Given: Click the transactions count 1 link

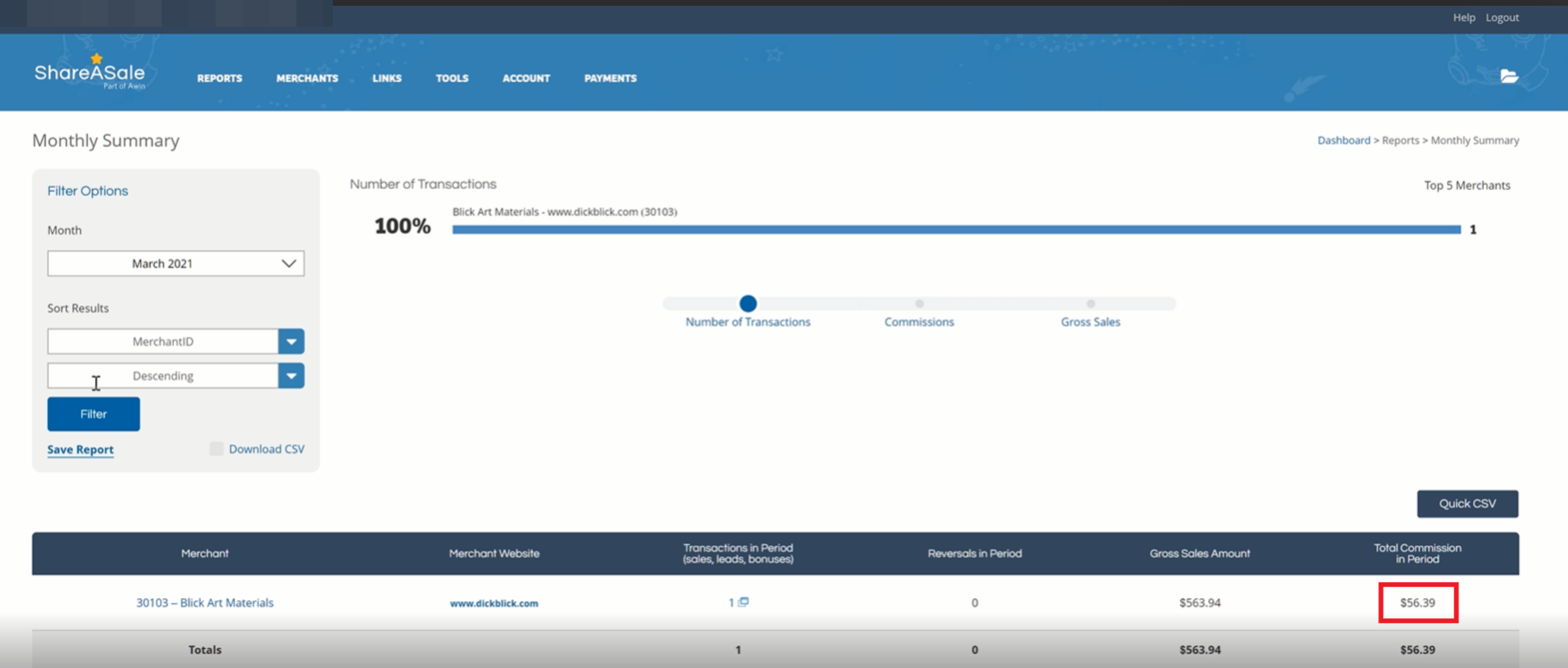Looking at the screenshot, I should pyautogui.click(x=731, y=602).
